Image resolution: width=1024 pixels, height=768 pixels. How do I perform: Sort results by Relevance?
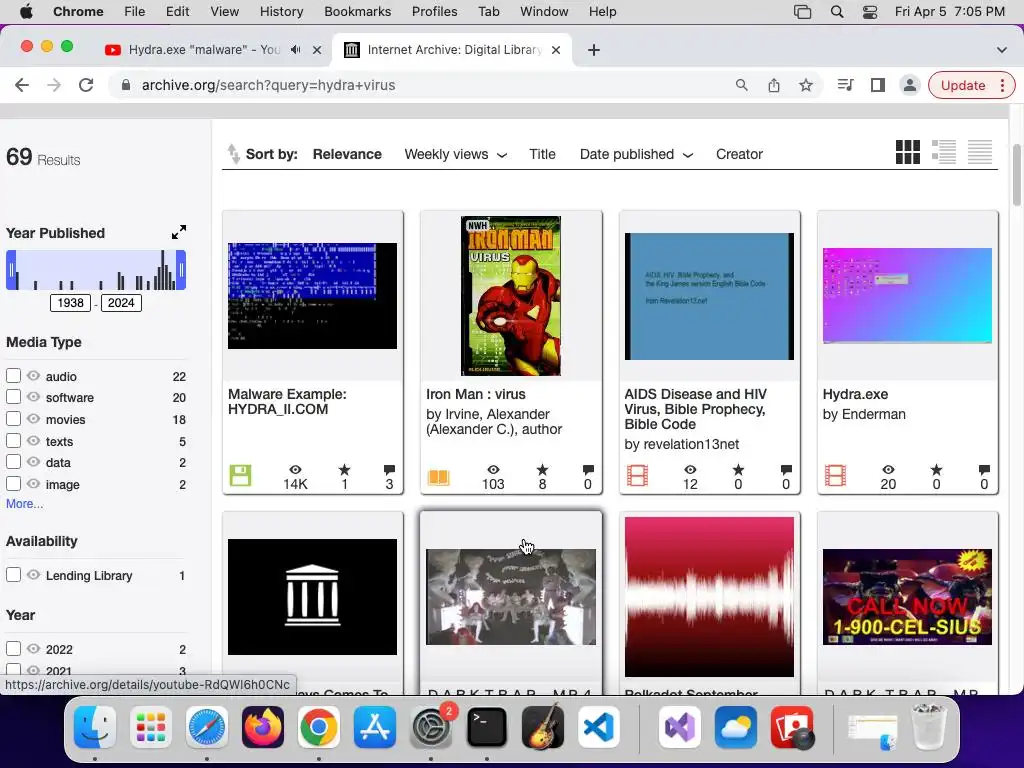347,155
